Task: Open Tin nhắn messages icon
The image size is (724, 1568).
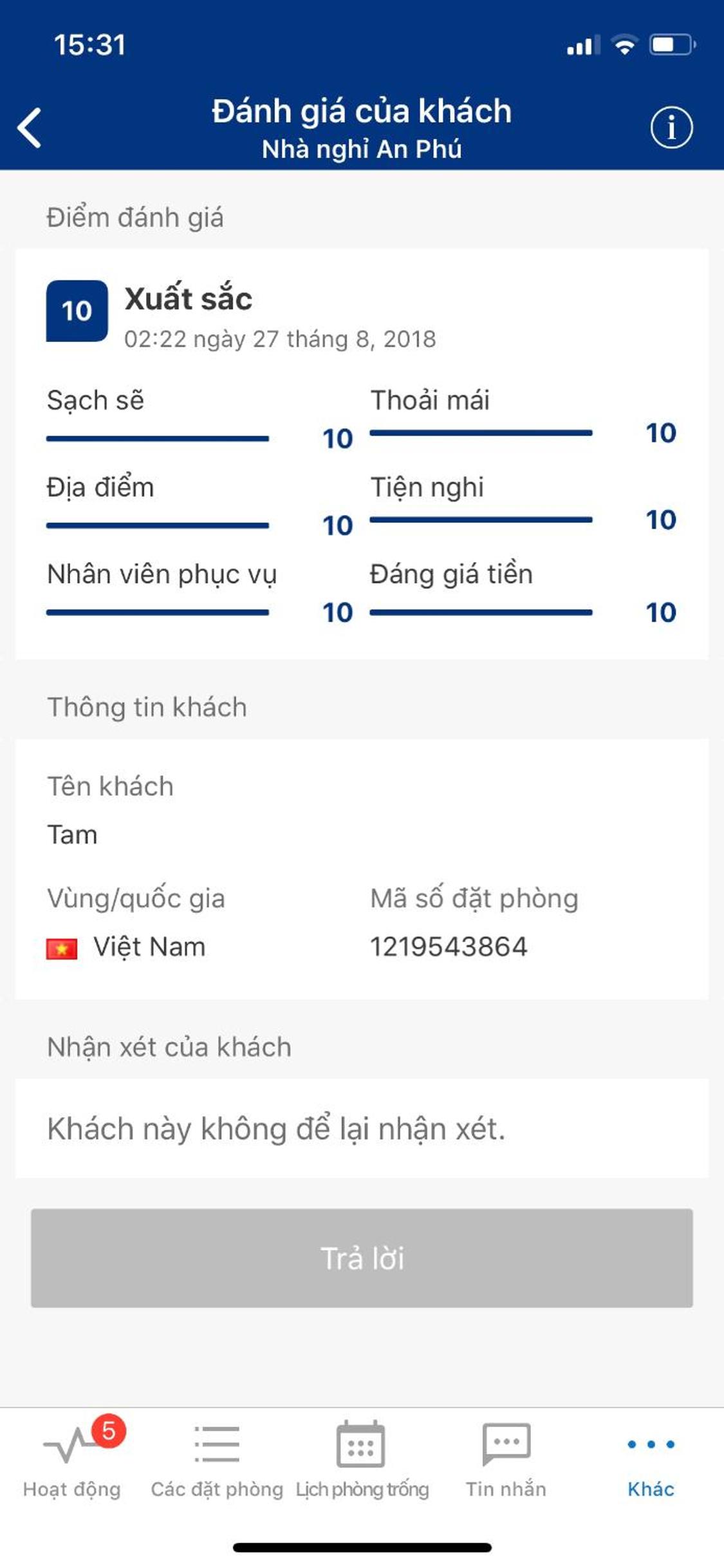Action: [506, 1444]
